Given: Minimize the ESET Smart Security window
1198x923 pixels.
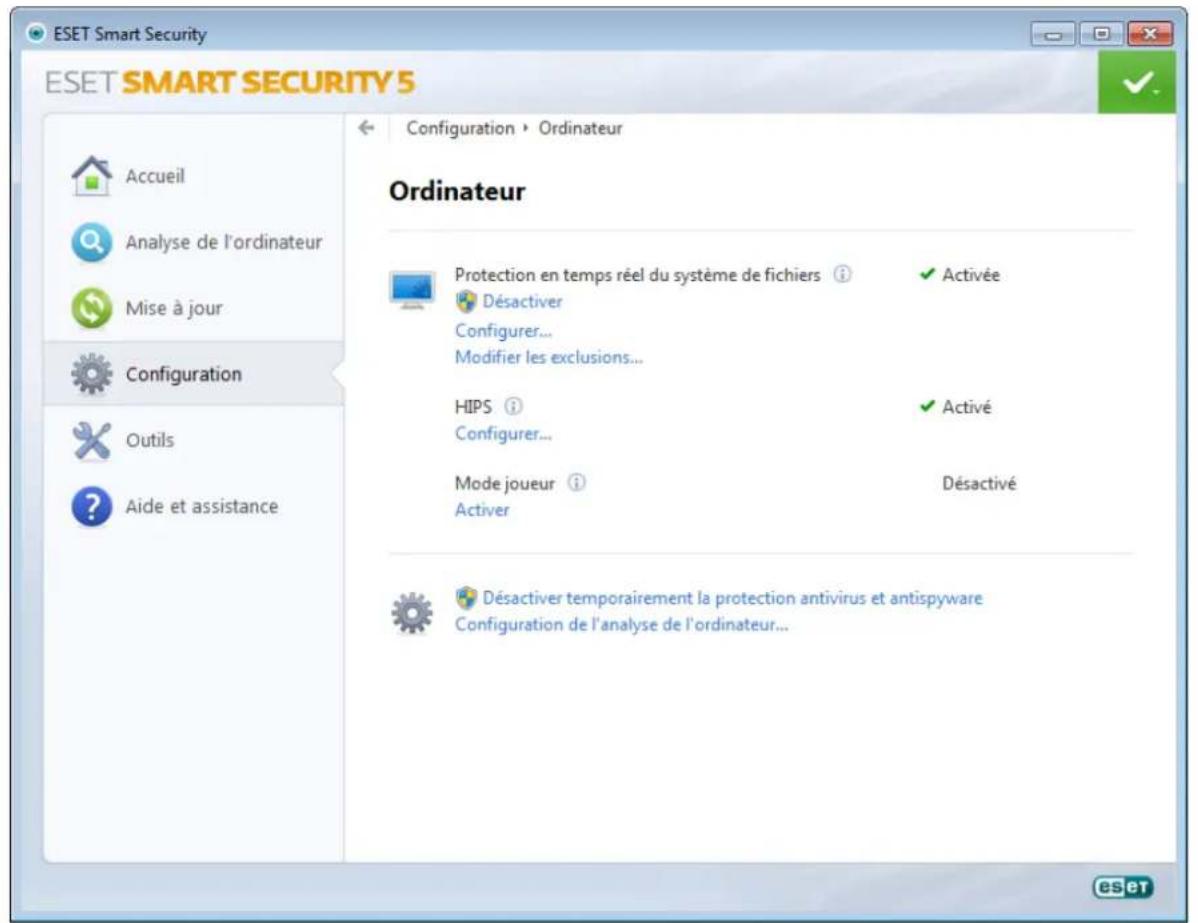Looking at the screenshot, I should [1053, 34].
